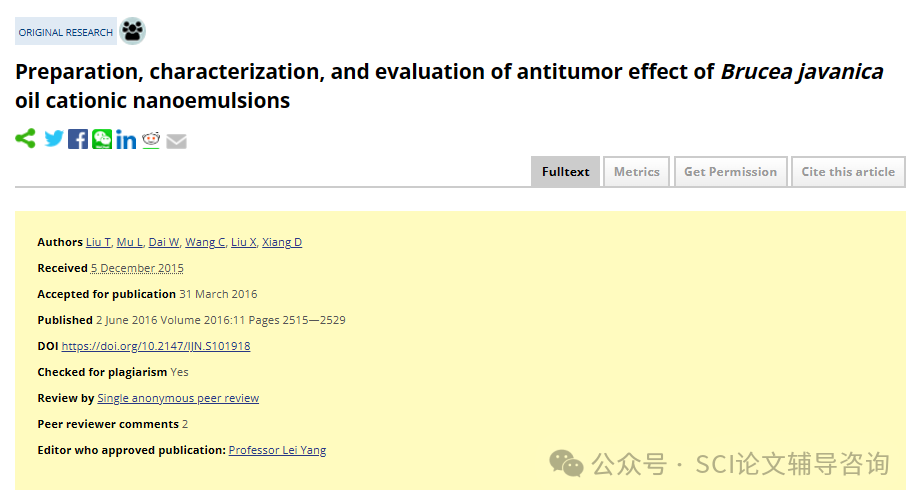Viewport: 919px width, 501px height.
Task: Click the Original Research label
Action: (x=66, y=32)
